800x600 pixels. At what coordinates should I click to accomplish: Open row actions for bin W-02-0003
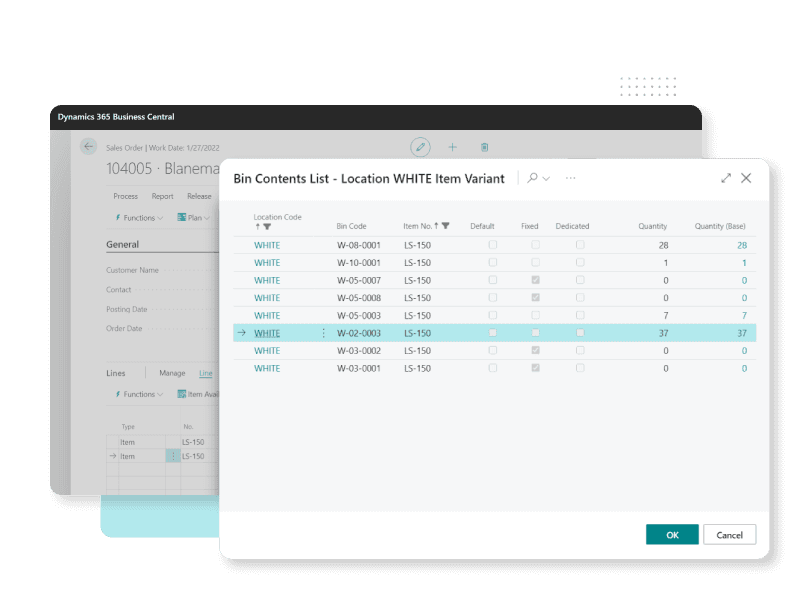(x=323, y=333)
